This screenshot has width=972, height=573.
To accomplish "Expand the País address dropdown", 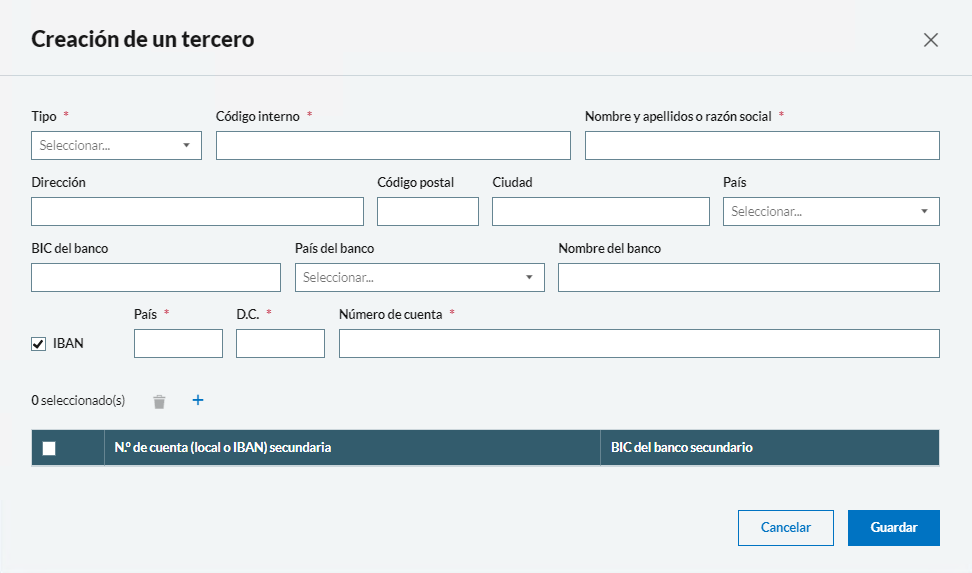I will pyautogui.click(x=830, y=211).
